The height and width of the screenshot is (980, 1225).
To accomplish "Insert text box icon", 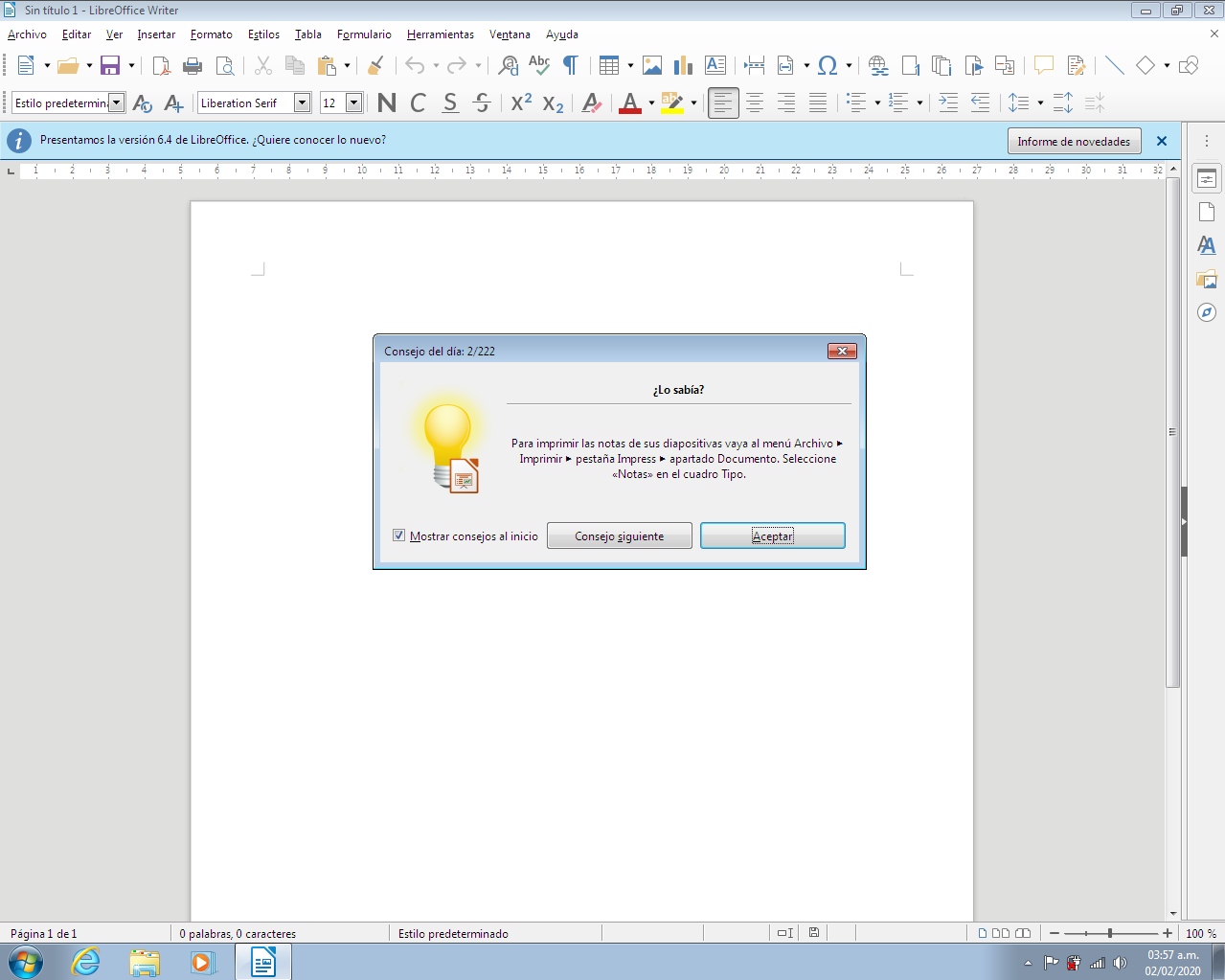I will pyautogui.click(x=715, y=65).
